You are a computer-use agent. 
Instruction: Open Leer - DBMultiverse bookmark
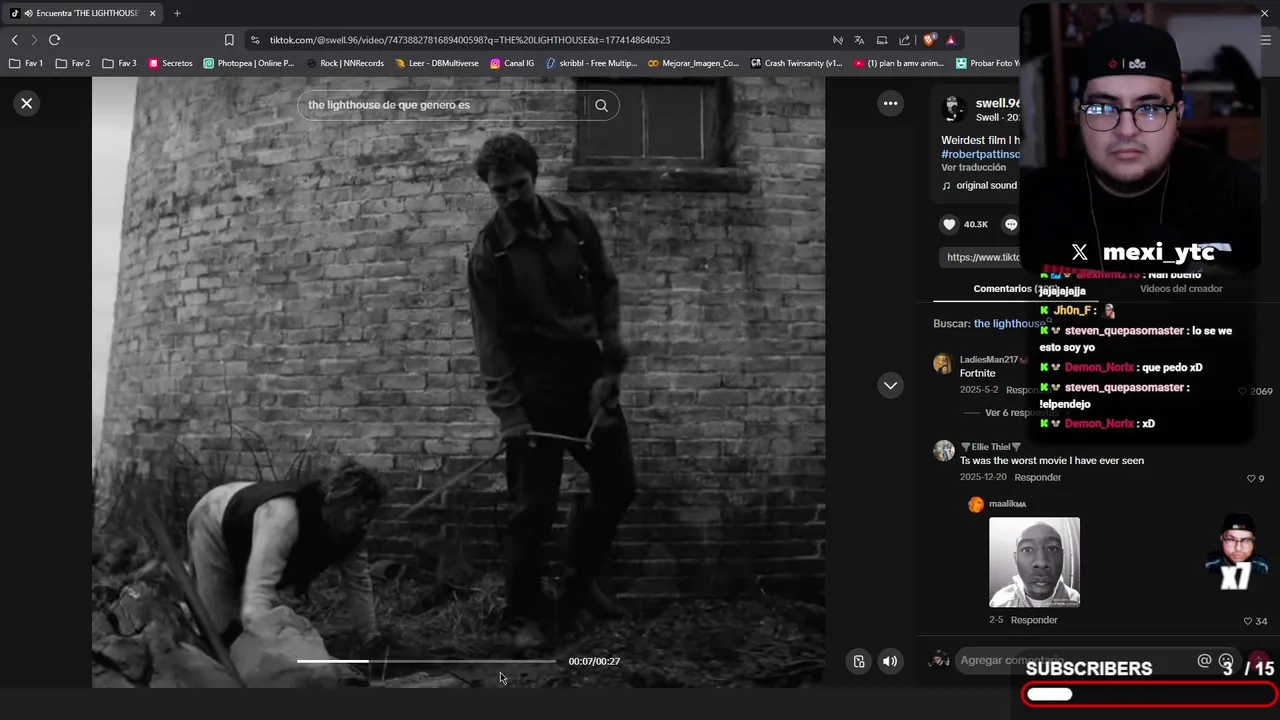[x=436, y=63]
